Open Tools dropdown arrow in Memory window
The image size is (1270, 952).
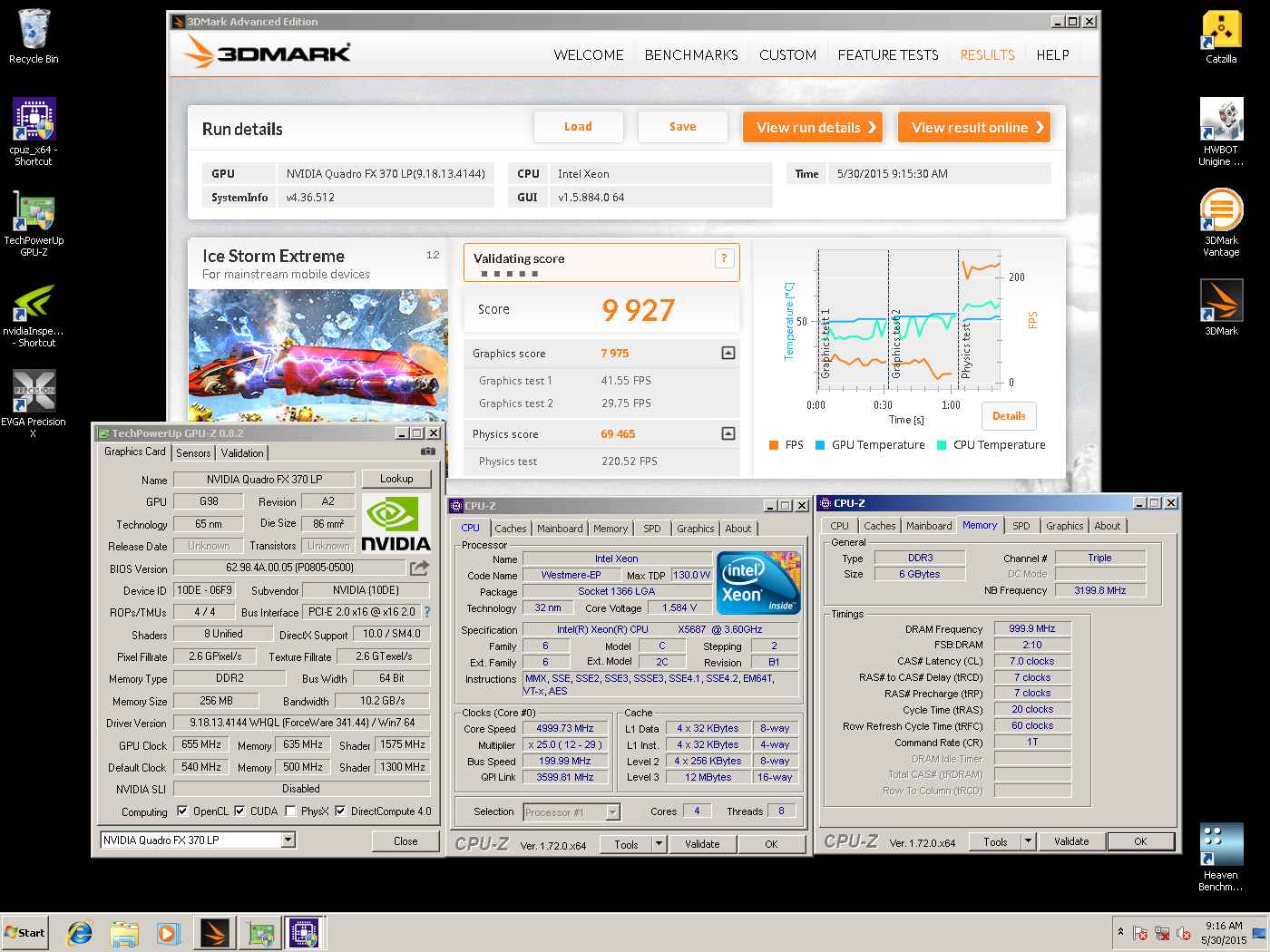(1029, 841)
